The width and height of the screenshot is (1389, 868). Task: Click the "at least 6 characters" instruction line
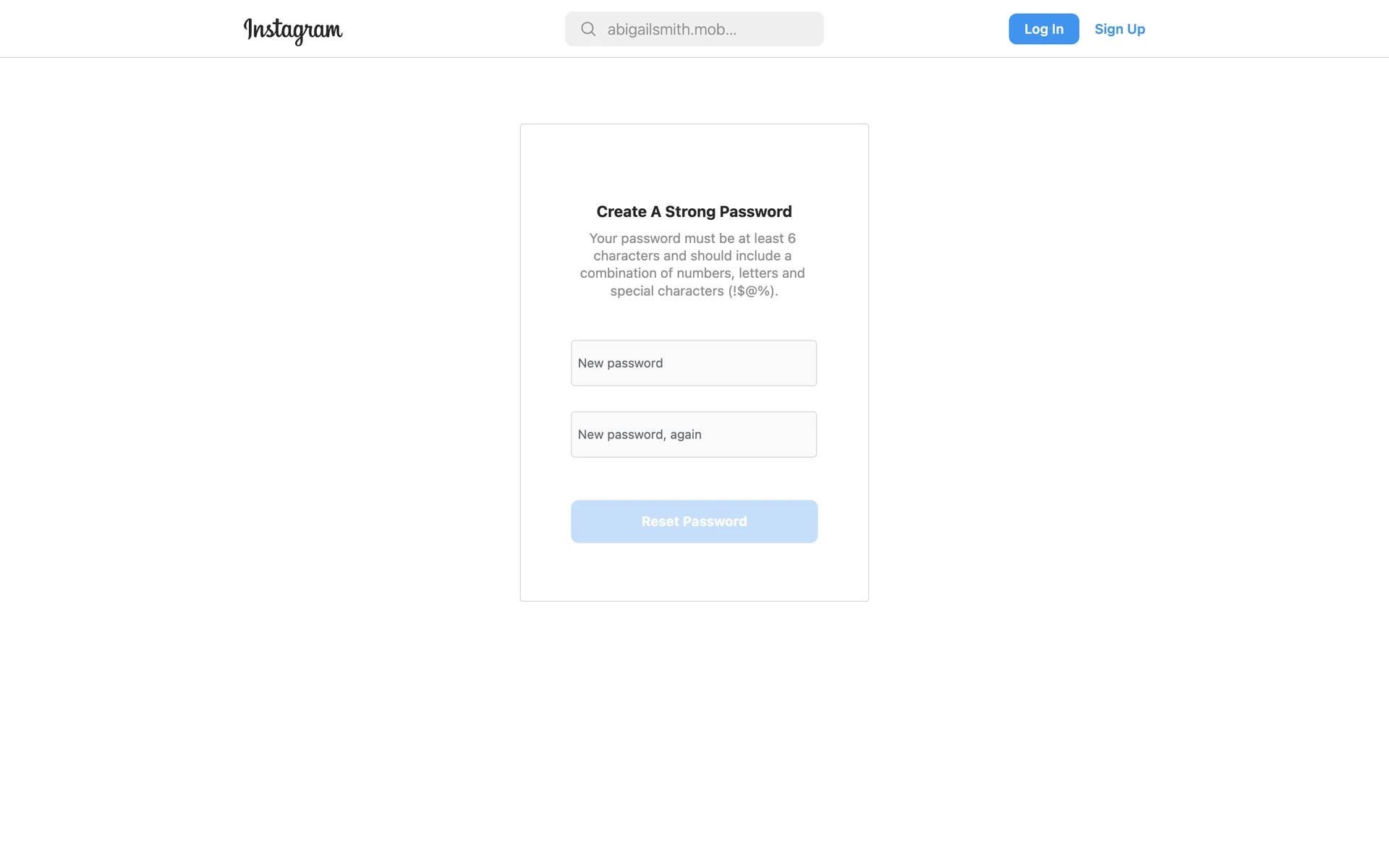pyautogui.click(x=692, y=239)
